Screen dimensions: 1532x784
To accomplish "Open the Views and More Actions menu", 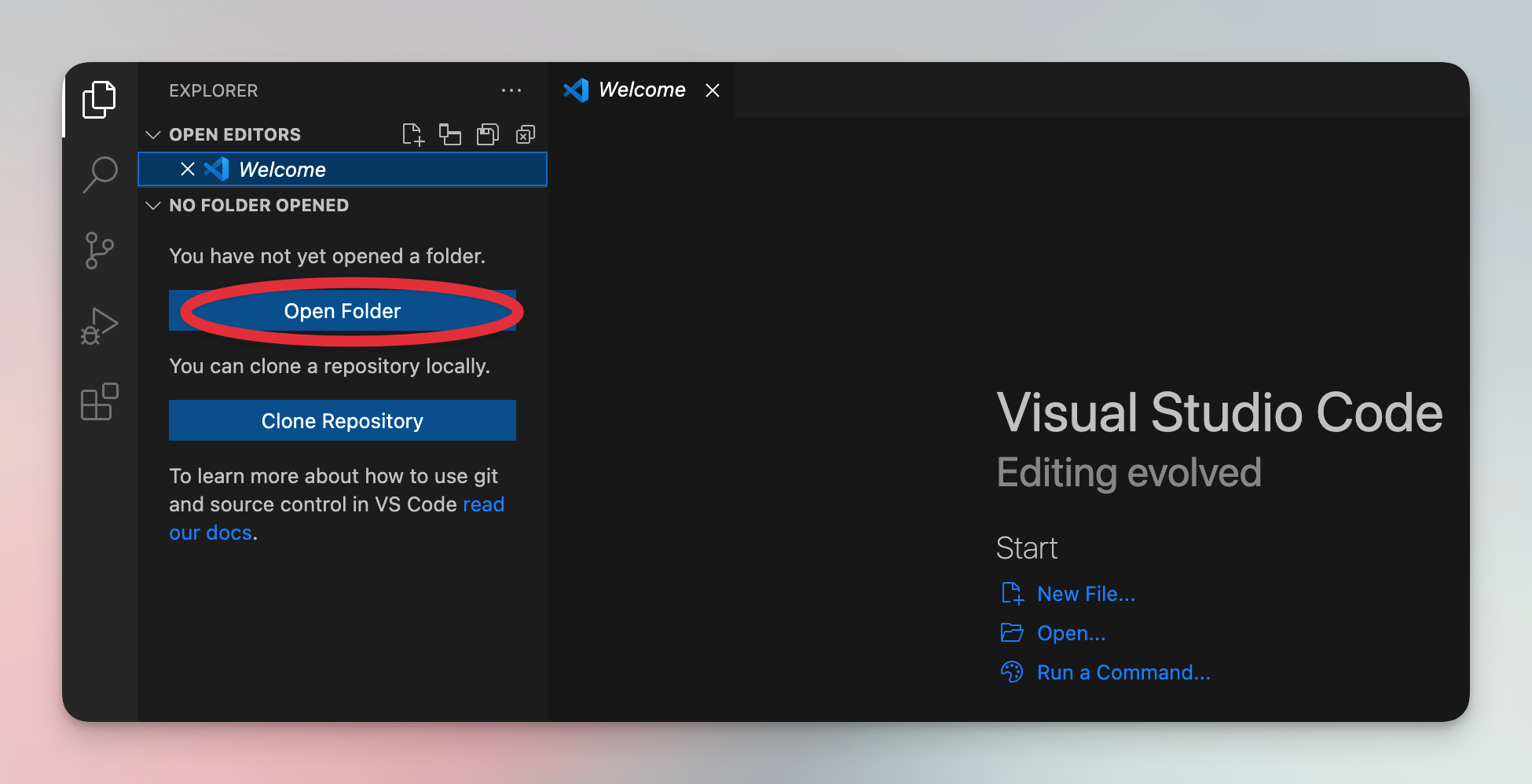I will click(x=511, y=90).
